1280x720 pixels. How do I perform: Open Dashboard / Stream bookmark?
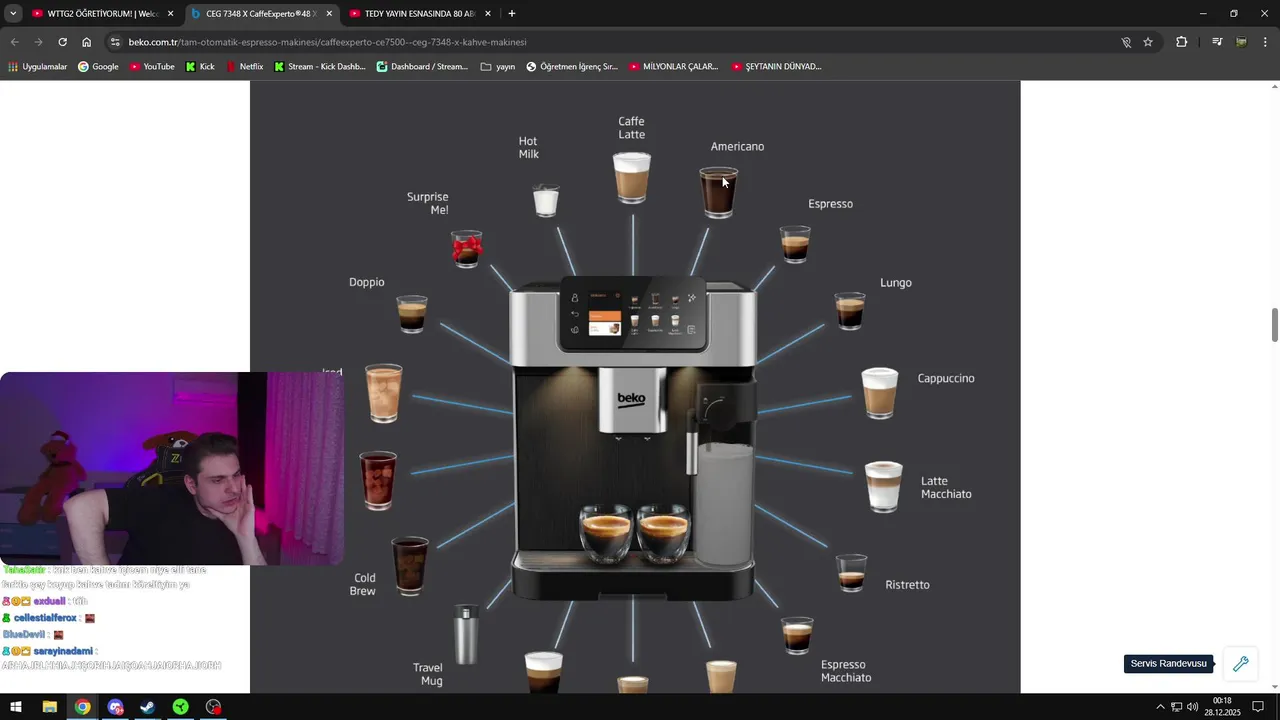click(422, 67)
